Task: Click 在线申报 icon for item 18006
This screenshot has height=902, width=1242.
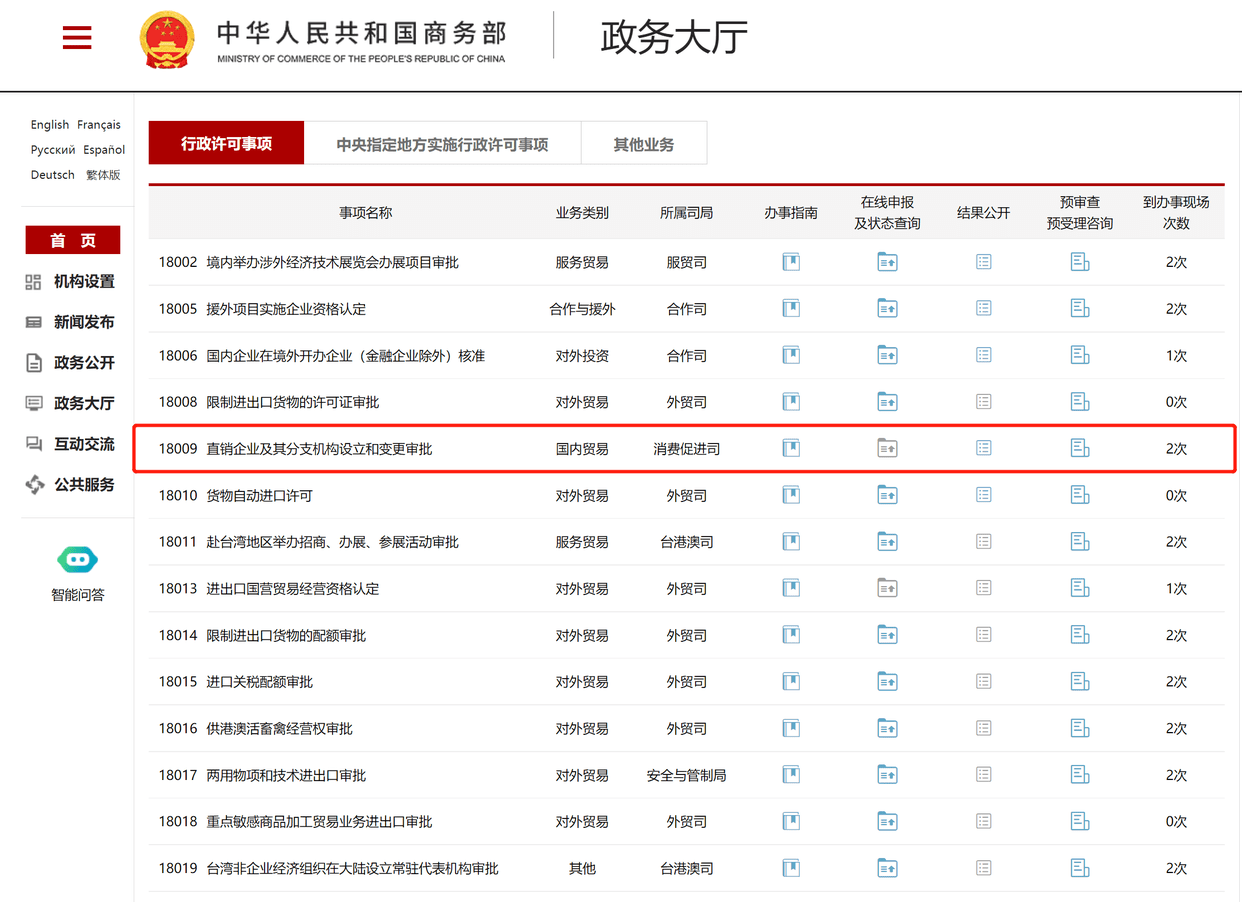Action: 887,355
